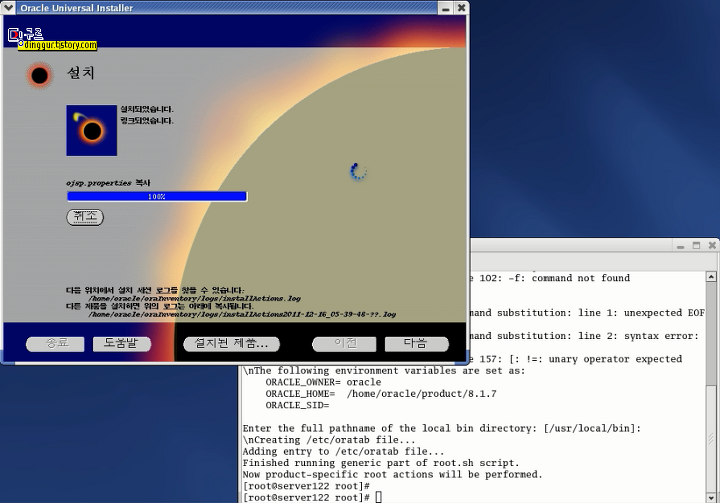Click 'ORACLE_OWNER= oracle' line in terminal
The height and width of the screenshot is (503, 720).
click(323, 382)
